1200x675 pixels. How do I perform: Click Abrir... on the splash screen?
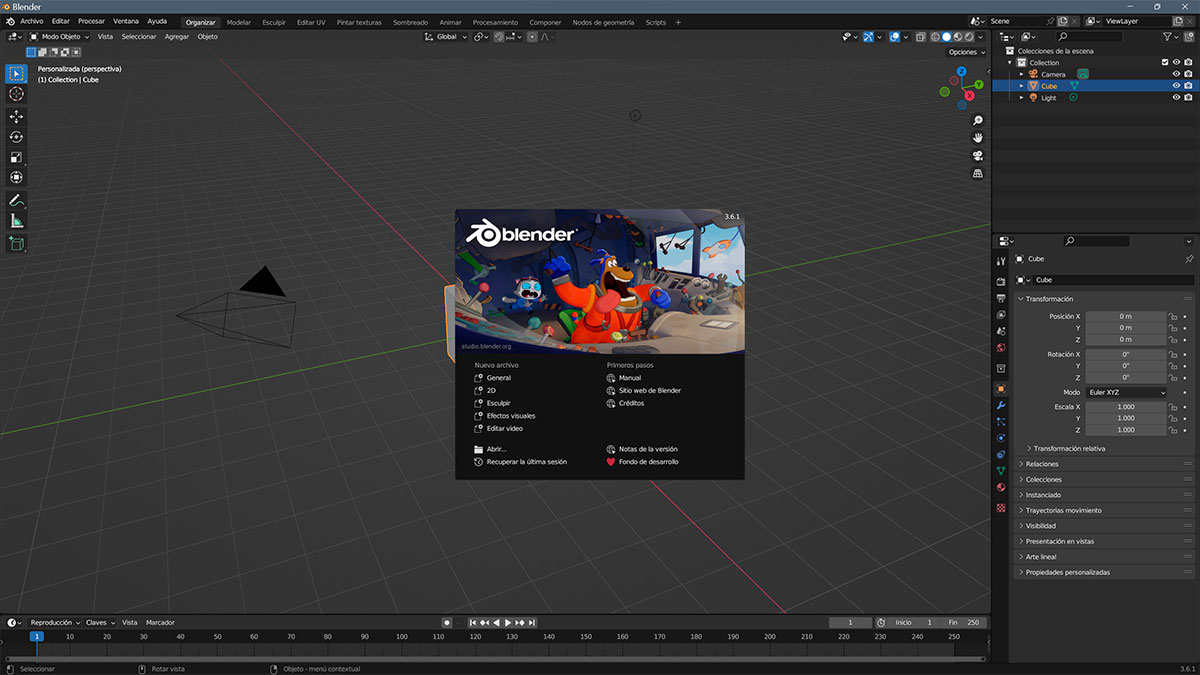(x=490, y=450)
